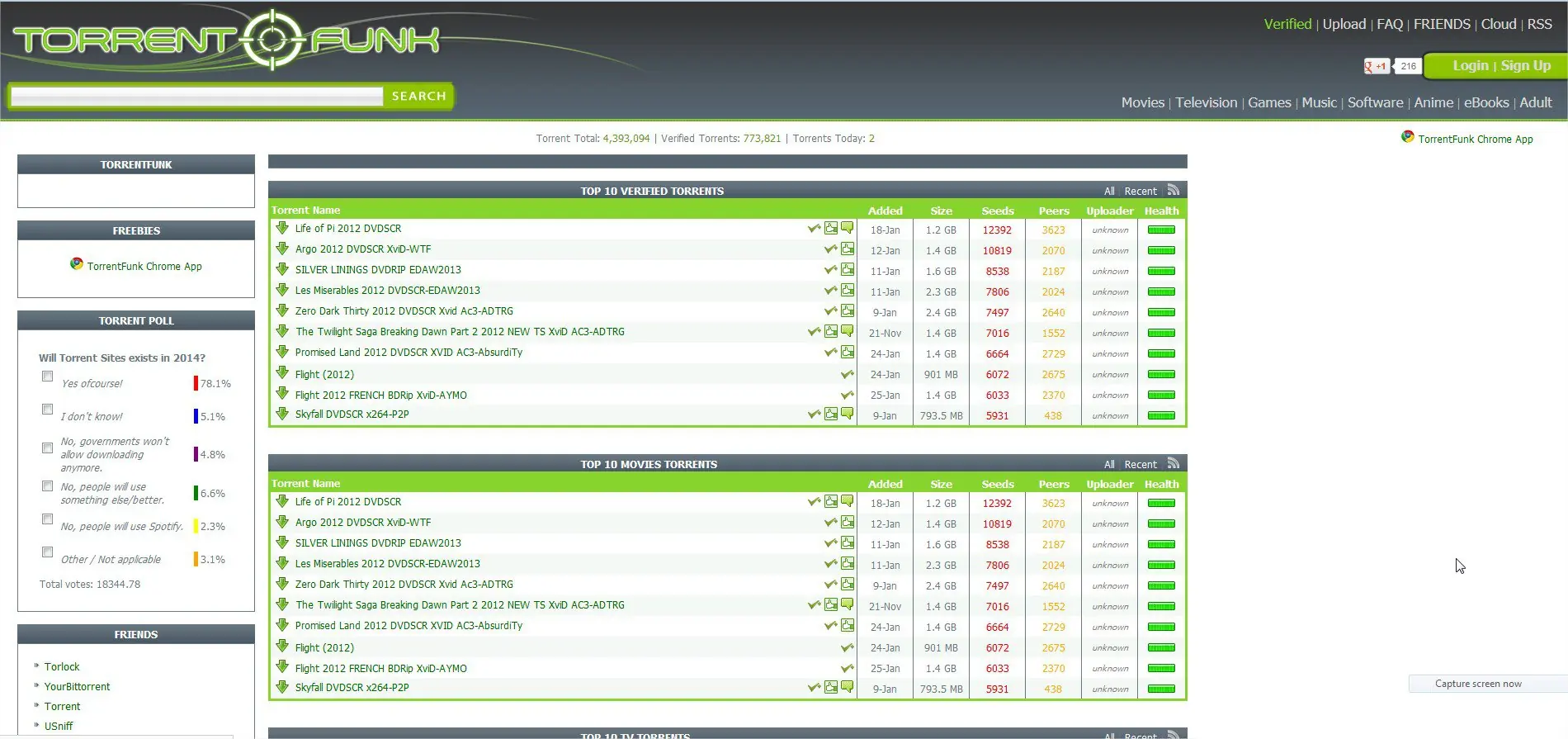Click the Chrome icon beside the top-right TorrentFunk Chrome App link
The image size is (1568, 739).
(x=1408, y=136)
